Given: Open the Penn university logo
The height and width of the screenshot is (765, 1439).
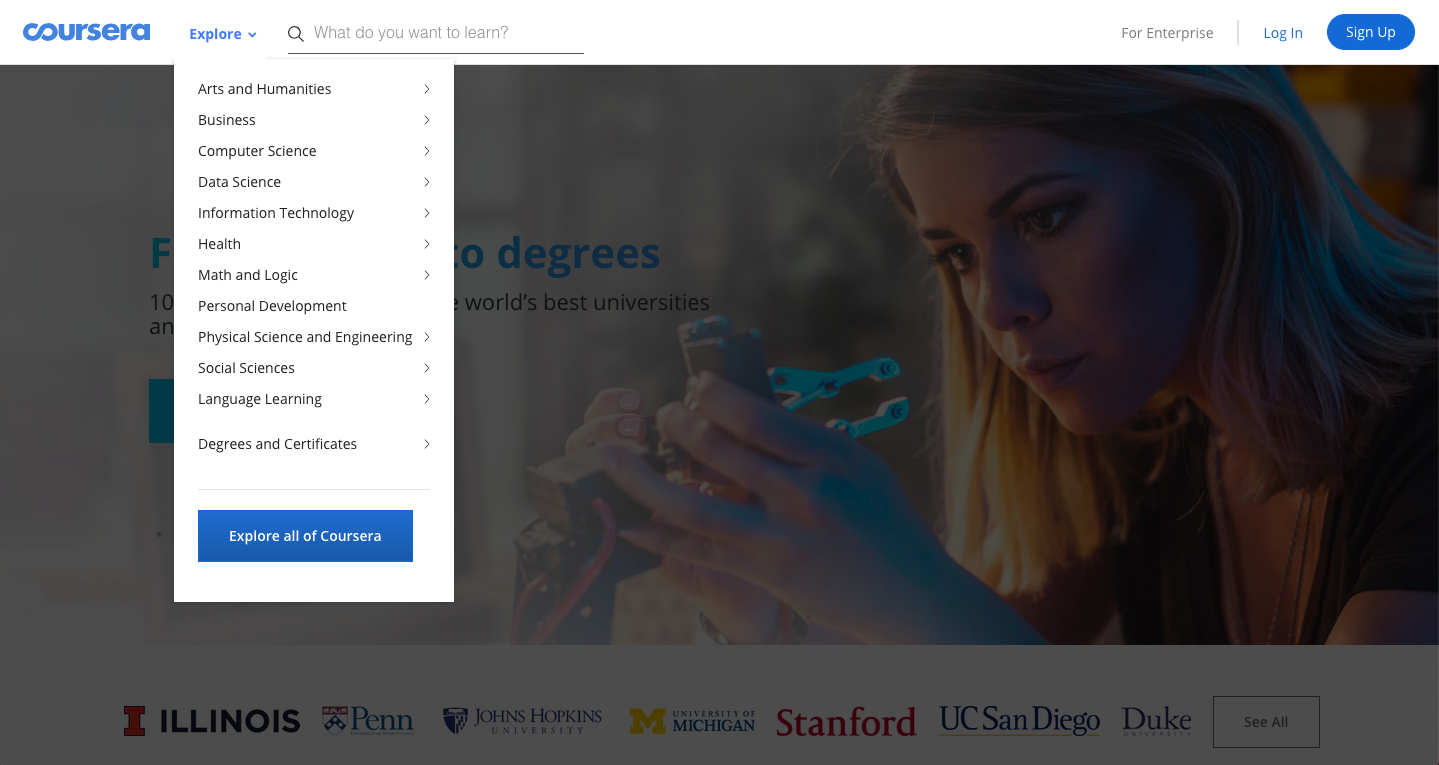Looking at the screenshot, I should 368,721.
